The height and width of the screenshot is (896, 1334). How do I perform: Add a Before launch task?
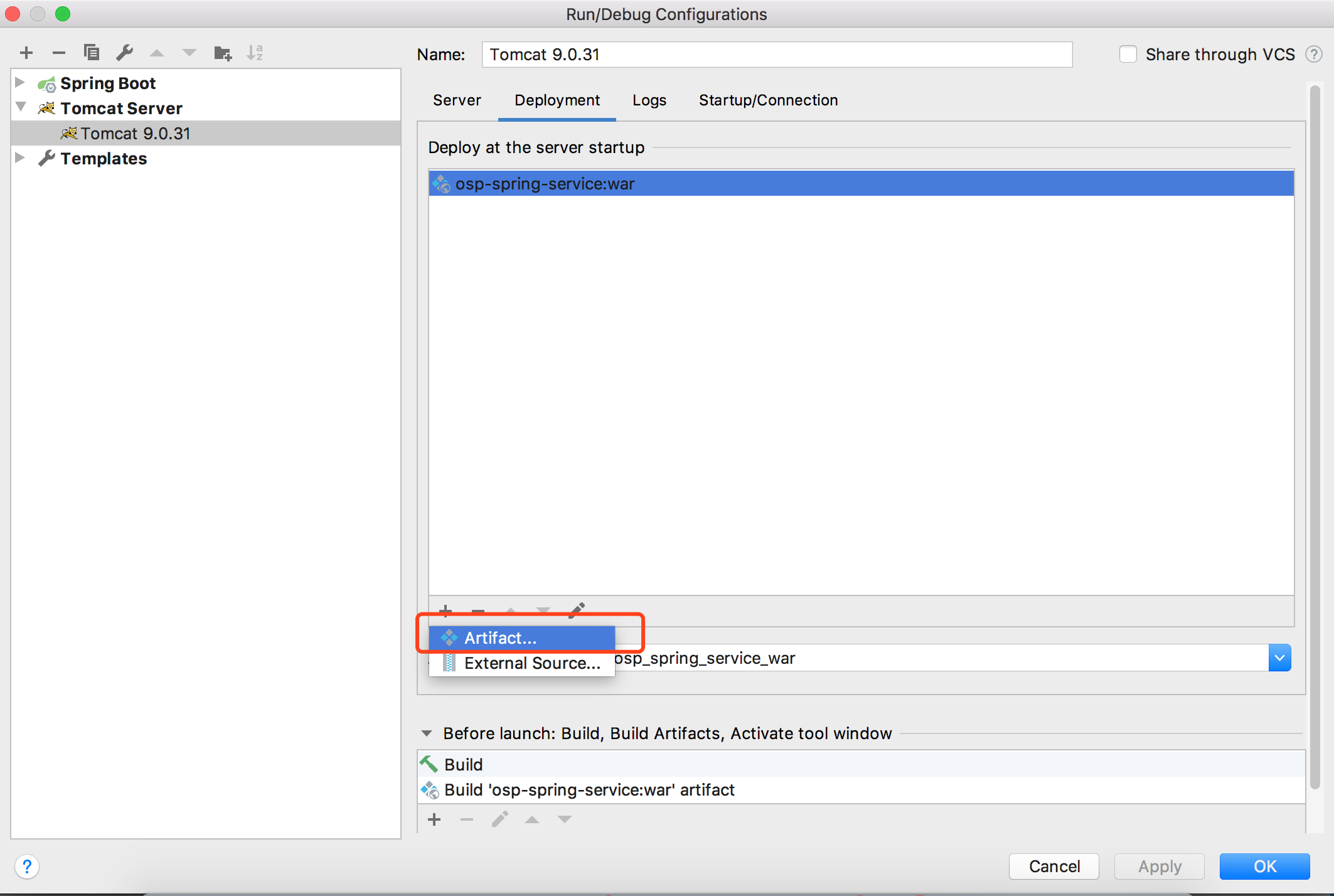point(434,819)
